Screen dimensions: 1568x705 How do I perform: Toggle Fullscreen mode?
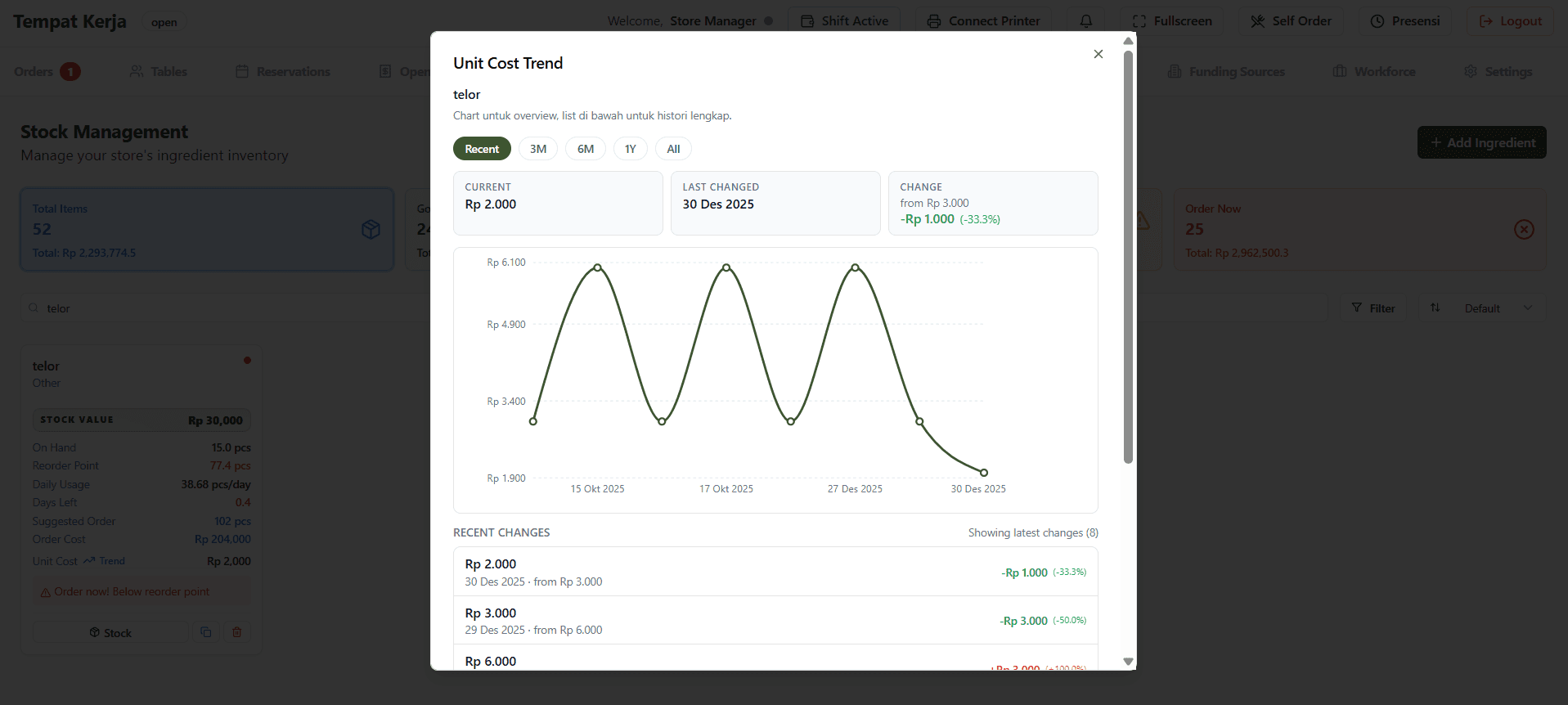tap(1172, 21)
